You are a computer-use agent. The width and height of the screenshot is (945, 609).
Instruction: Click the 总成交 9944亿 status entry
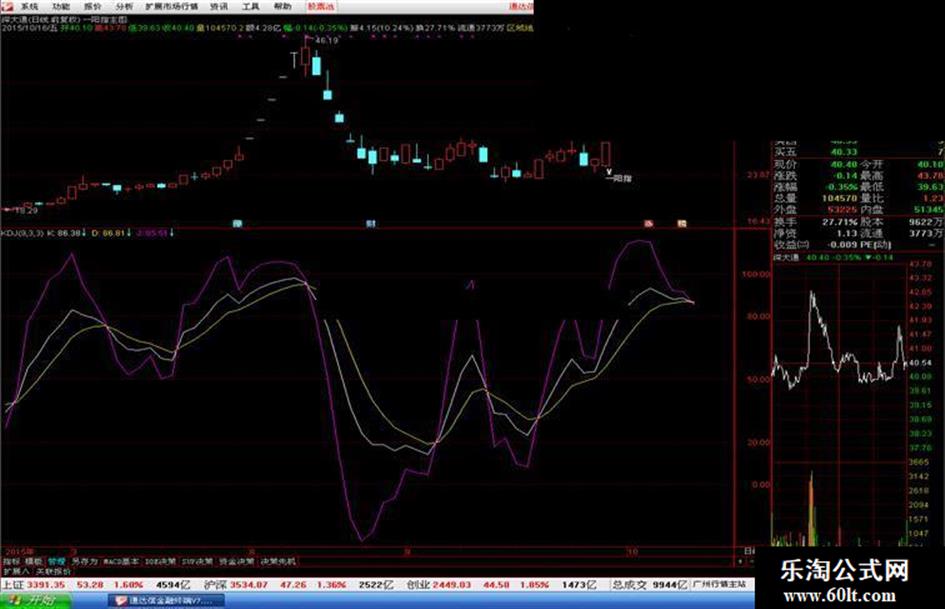[x=650, y=585]
